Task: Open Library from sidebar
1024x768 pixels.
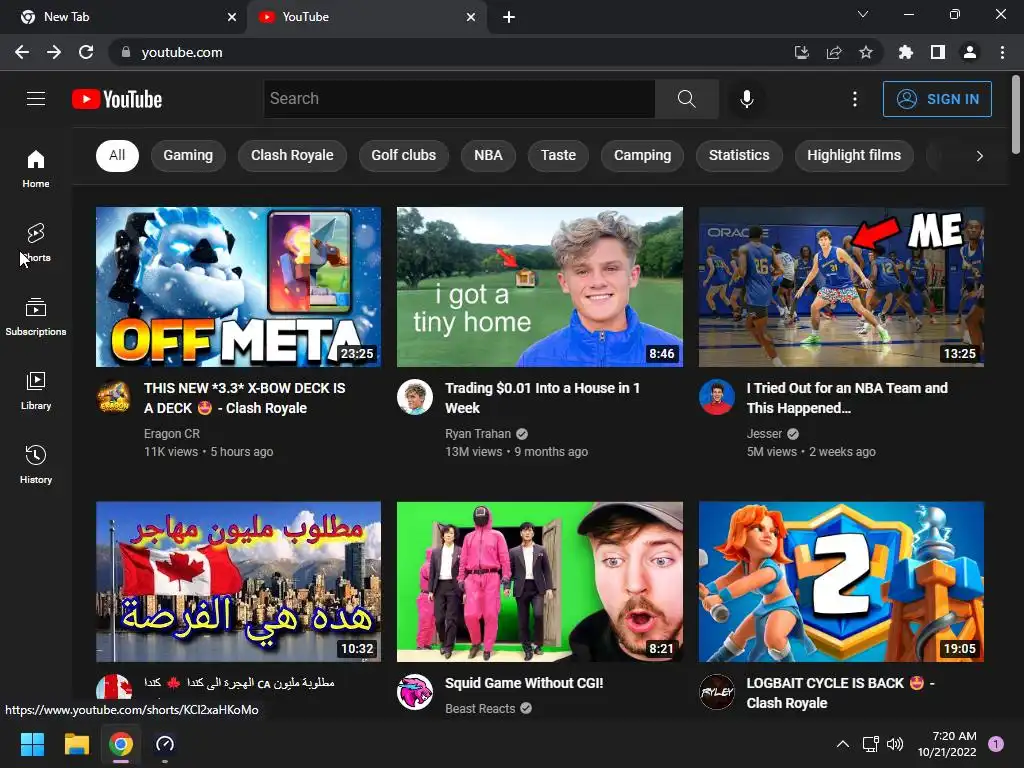Action: 36,390
